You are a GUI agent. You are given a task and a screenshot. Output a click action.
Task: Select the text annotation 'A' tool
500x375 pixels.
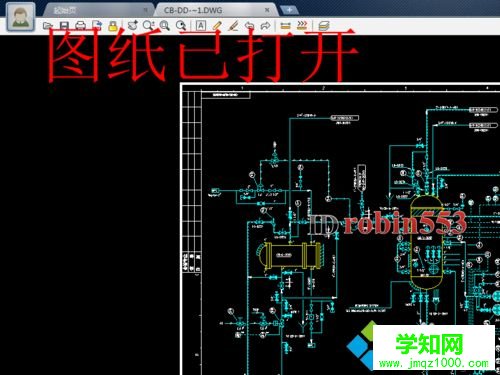pyautogui.click(x=201, y=25)
